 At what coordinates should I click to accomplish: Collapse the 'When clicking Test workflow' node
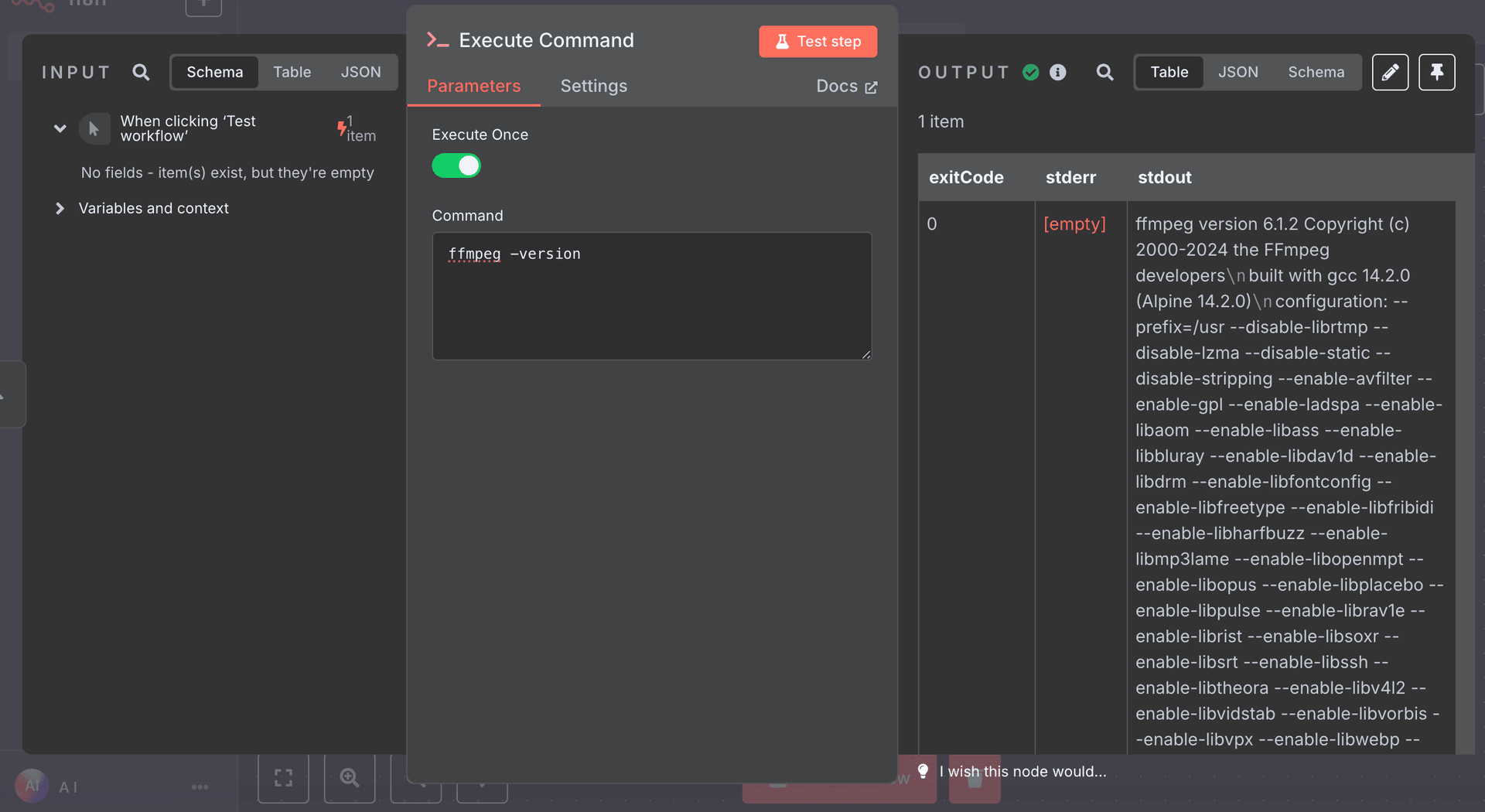(x=60, y=128)
